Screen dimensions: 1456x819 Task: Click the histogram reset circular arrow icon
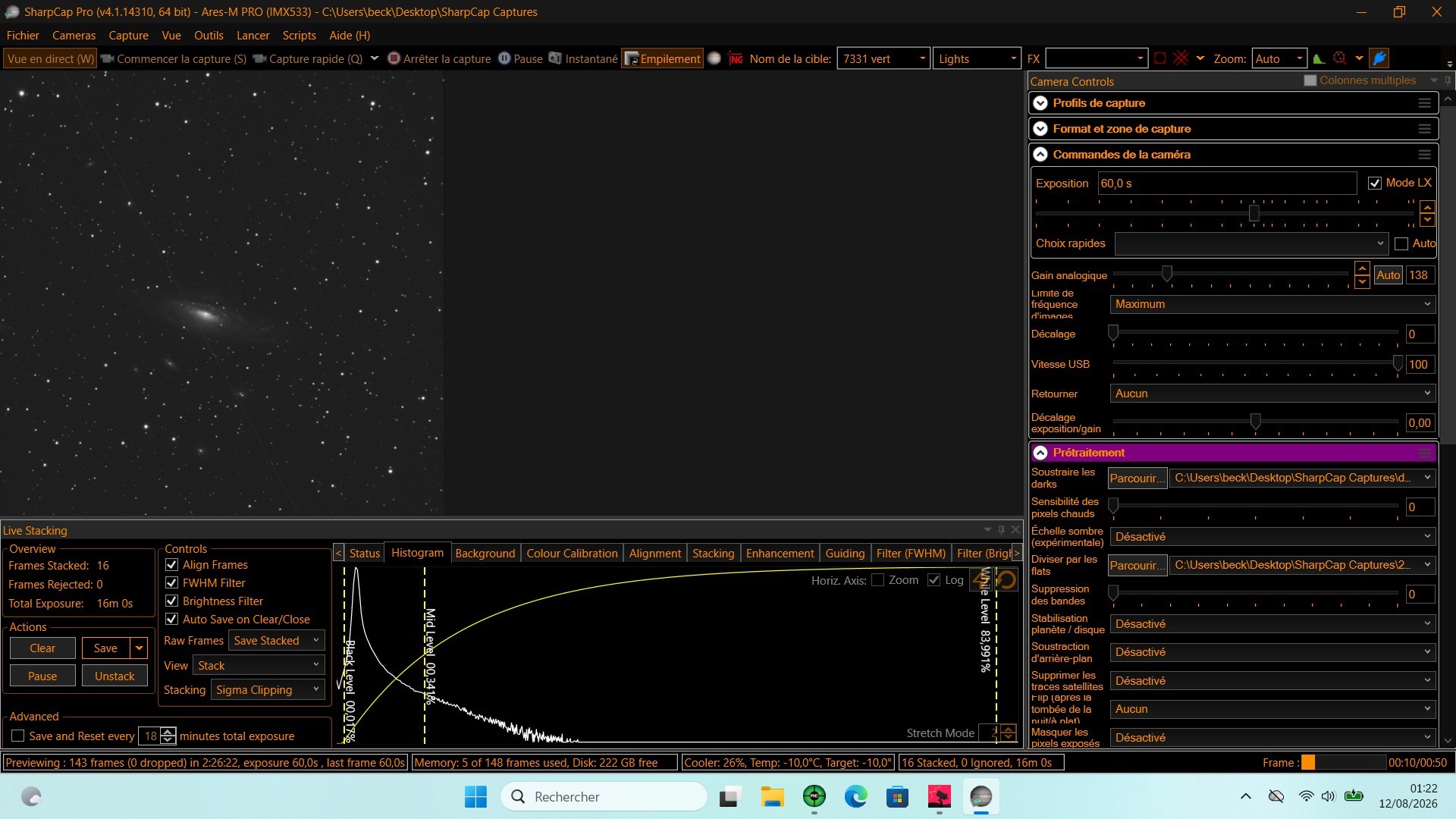tap(1007, 580)
